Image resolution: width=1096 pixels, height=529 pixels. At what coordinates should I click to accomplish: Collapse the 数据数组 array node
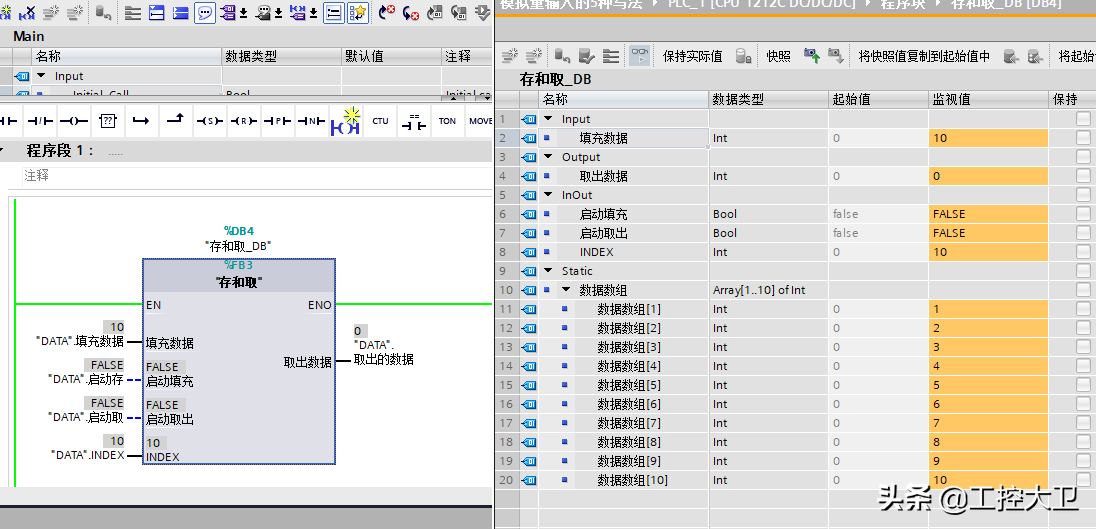pyautogui.click(x=566, y=290)
